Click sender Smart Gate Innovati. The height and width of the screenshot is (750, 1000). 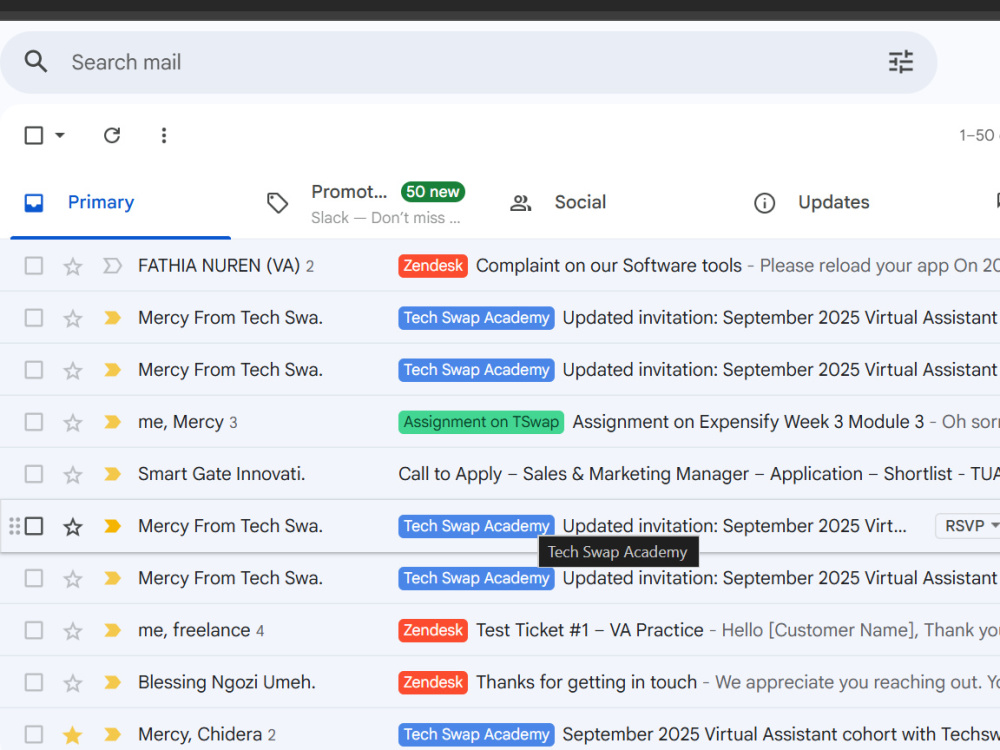coord(221,474)
